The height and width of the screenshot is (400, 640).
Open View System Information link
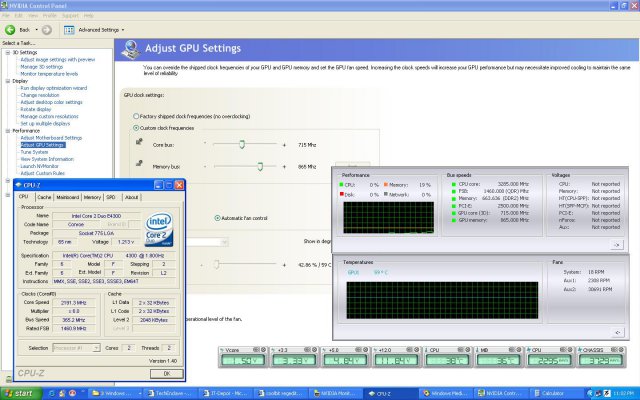coord(47,159)
